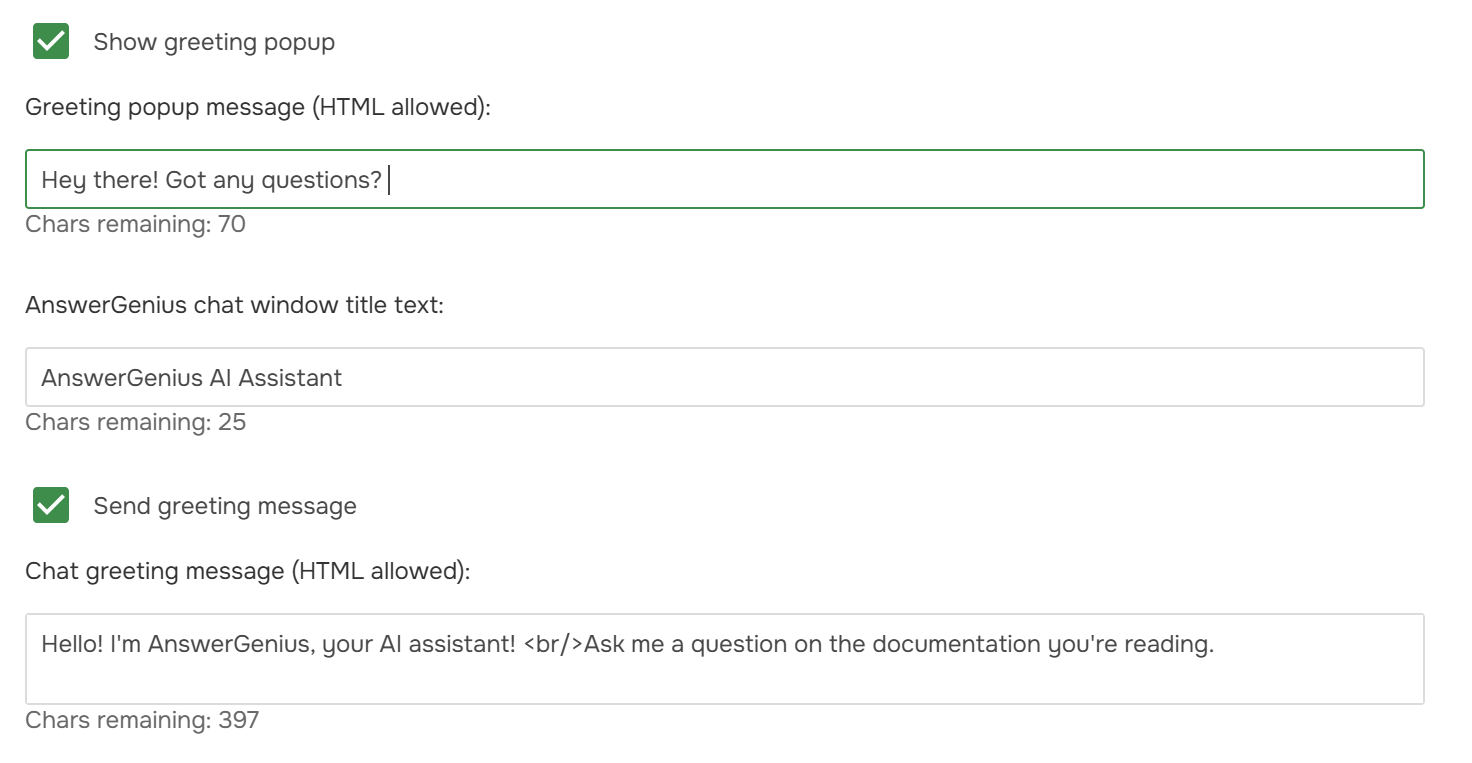Click the green checkmark beside Send greeting message
This screenshot has width=1472, height=763.
[50, 505]
